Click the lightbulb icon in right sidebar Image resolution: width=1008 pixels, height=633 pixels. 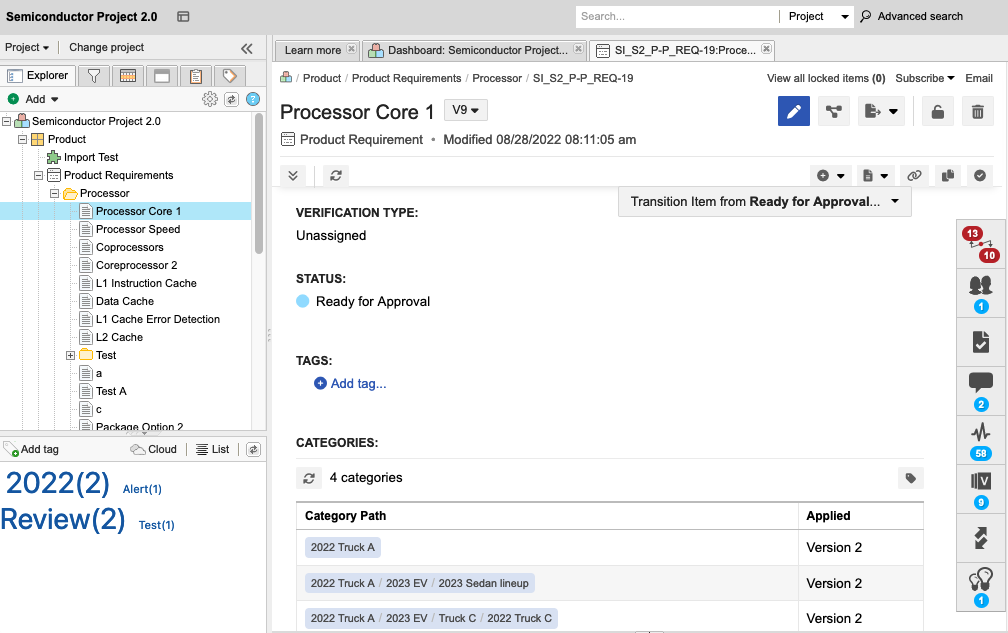tap(981, 580)
